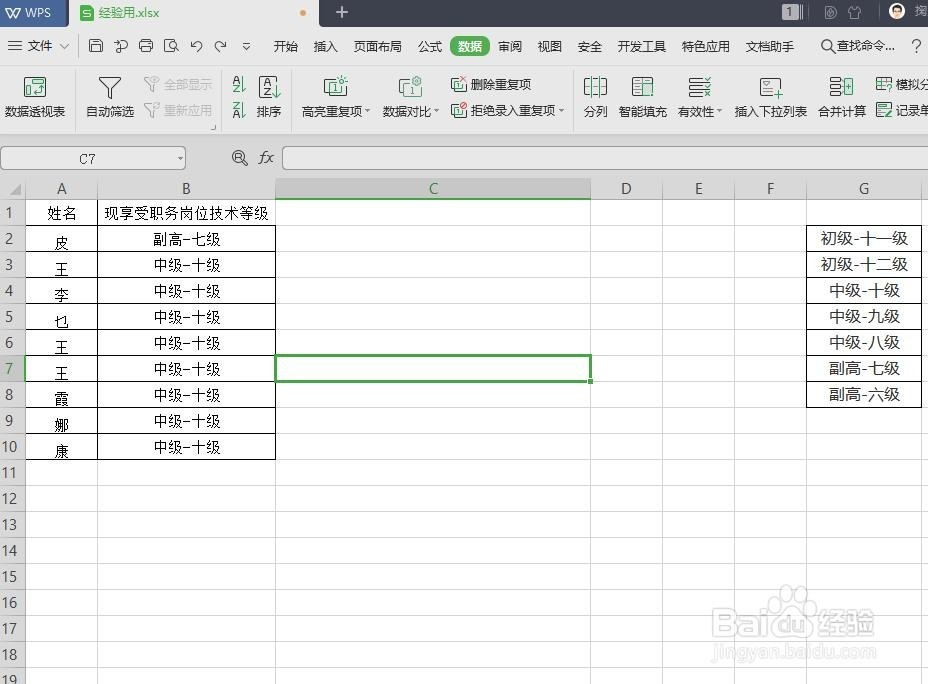The width and height of the screenshot is (928, 684).
Task: Click cell G8 containing 副高-六级
Action: pyautogui.click(x=864, y=395)
